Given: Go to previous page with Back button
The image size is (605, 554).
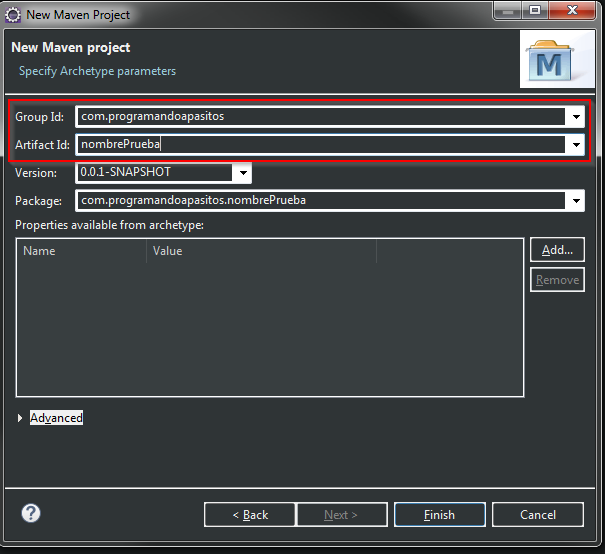Looking at the screenshot, I should 250,515.
